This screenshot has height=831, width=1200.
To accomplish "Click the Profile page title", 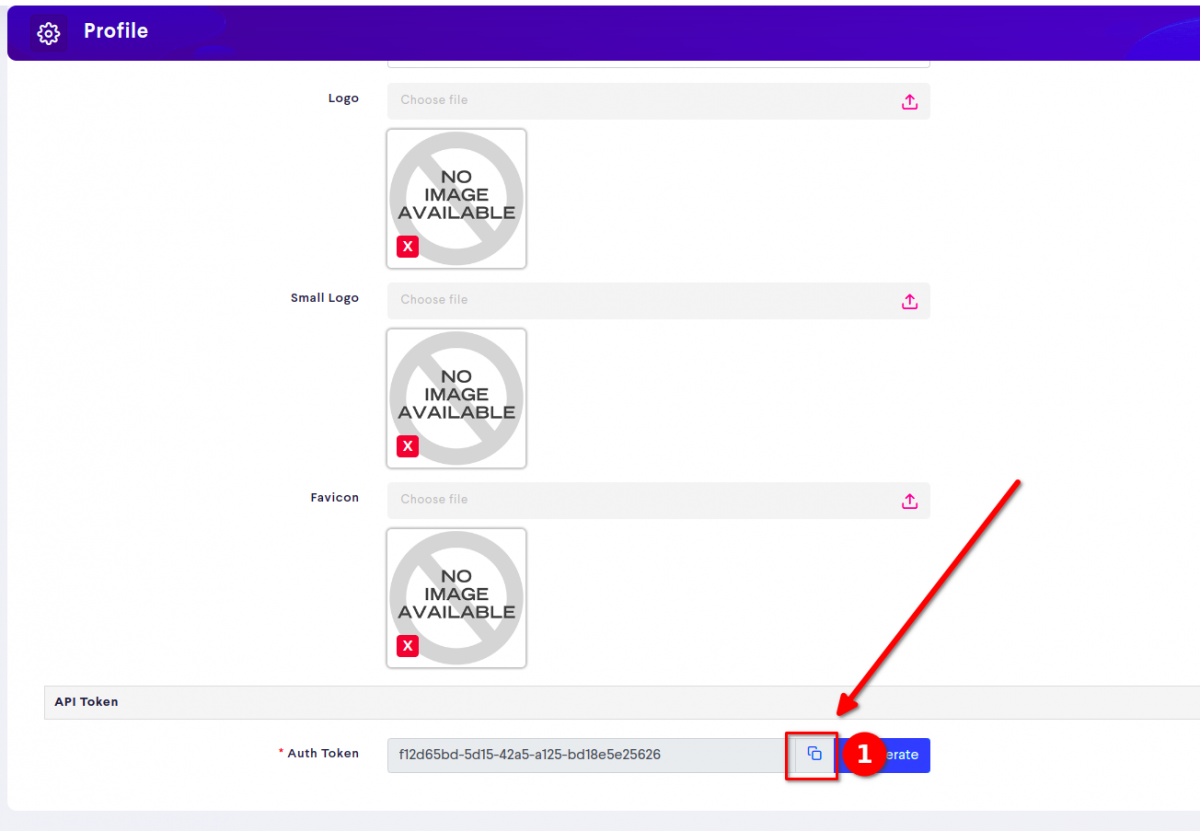I will pyautogui.click(x=115, y=31).
